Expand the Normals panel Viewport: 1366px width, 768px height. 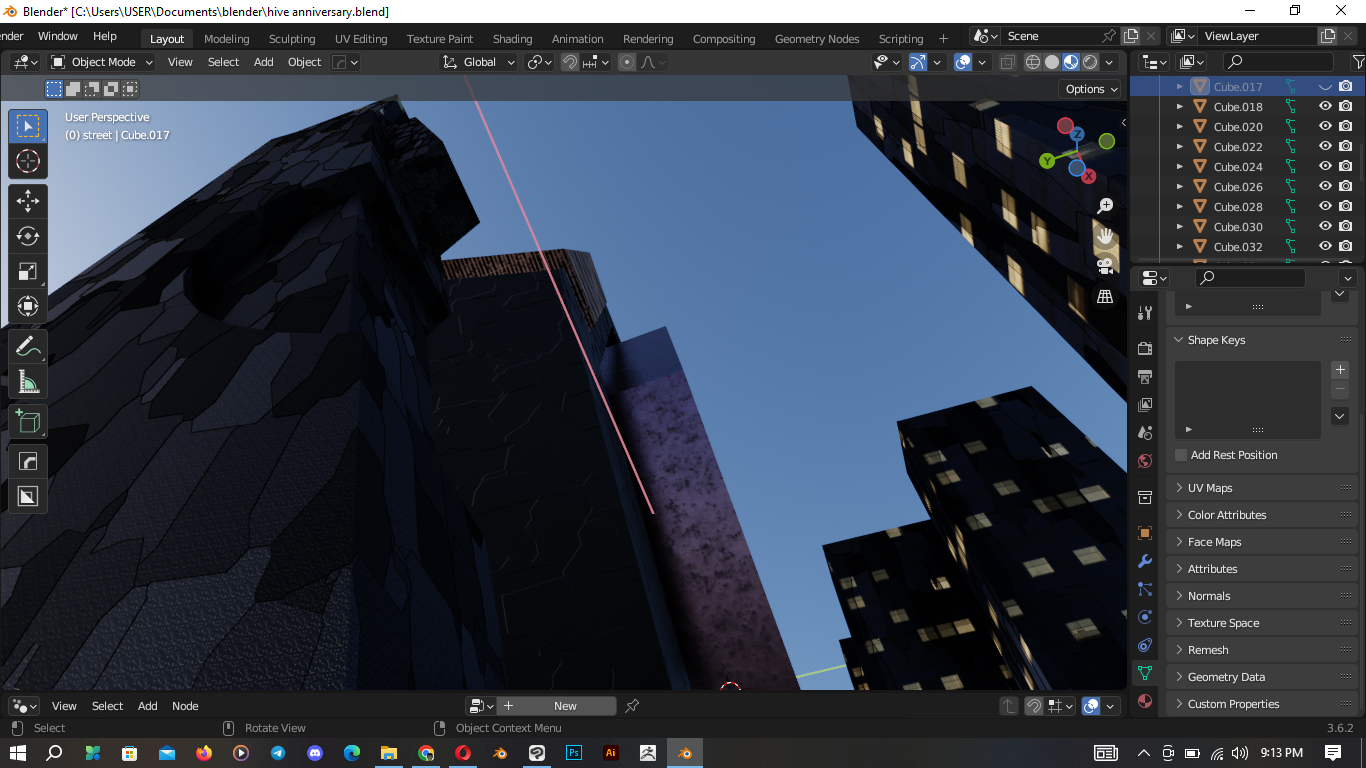[x=1262, y=596]
